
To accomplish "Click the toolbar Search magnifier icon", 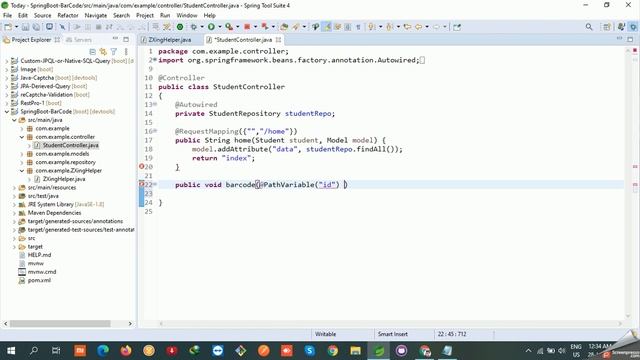I will pyautogui.click(x=589, y=27).
